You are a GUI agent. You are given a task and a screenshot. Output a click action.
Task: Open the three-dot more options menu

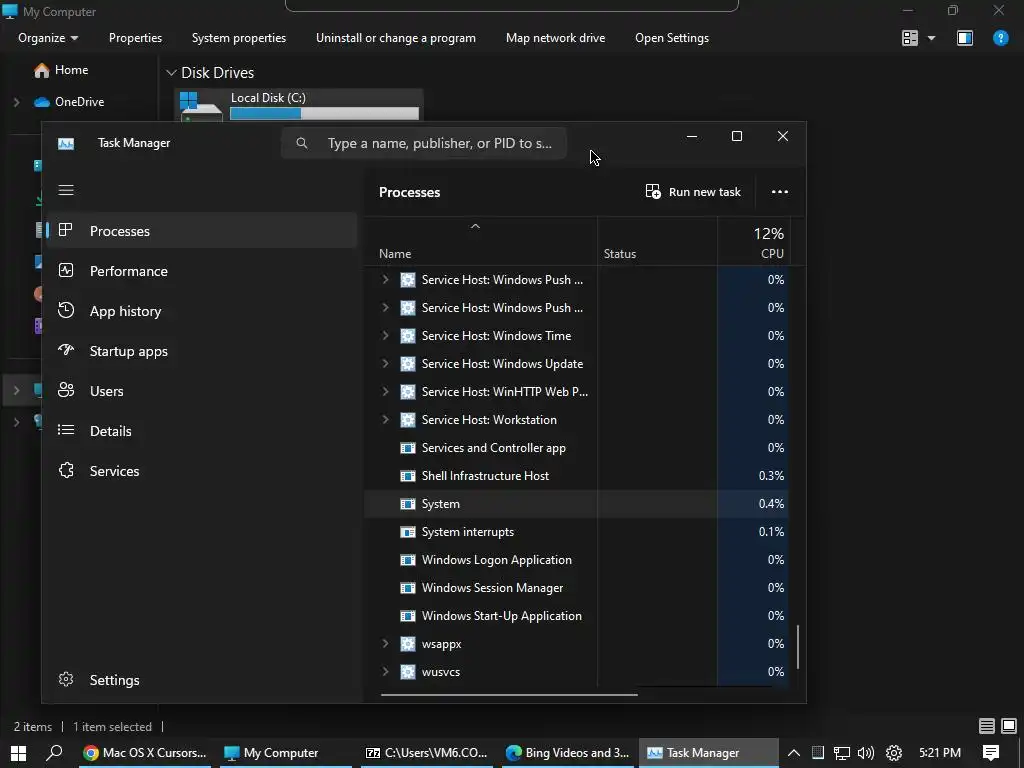click(780, 192)
